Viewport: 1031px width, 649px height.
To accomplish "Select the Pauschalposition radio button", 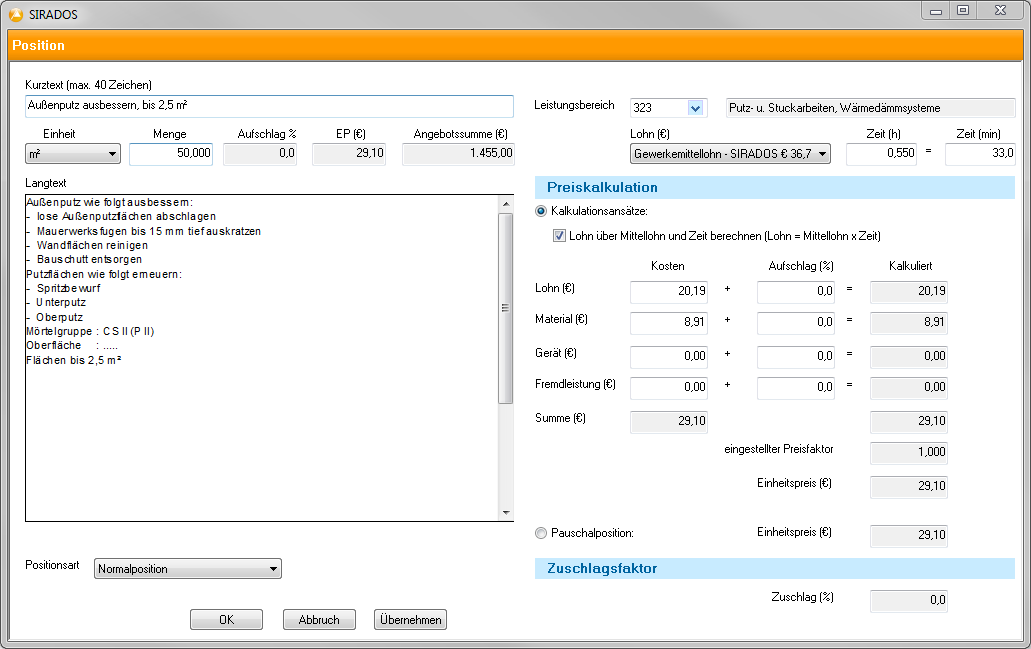I will [x=541, y=534].
